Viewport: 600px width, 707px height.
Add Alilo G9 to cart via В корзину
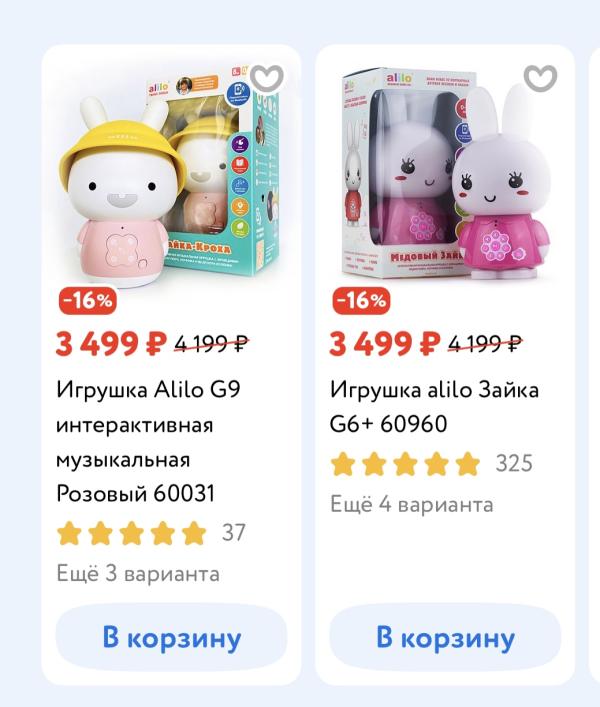pos(171,637)
